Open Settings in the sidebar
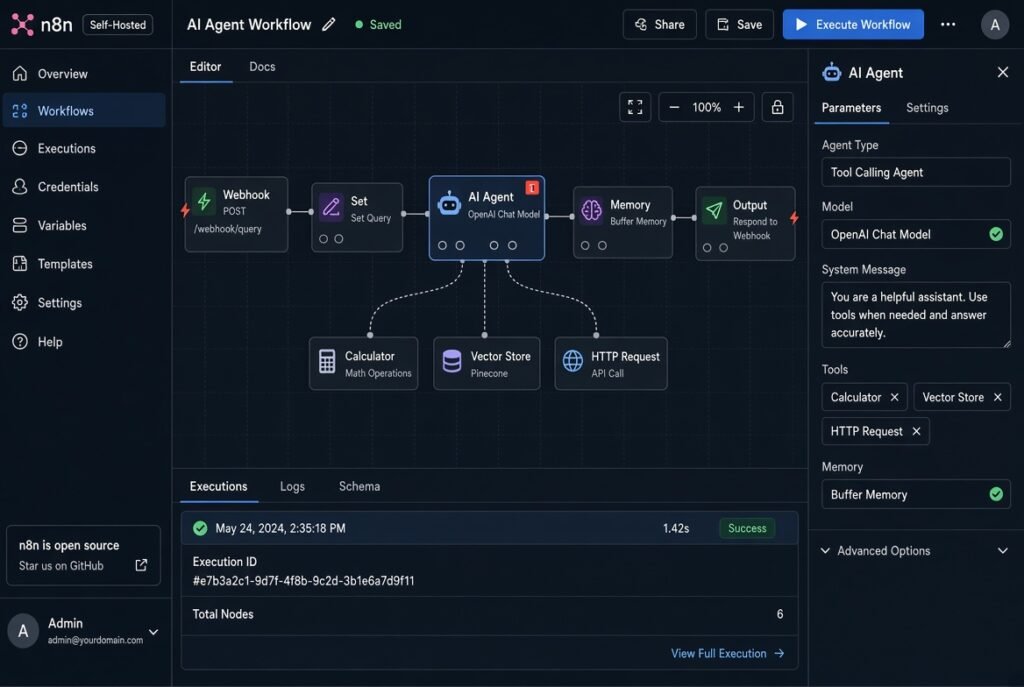Viewport: 1024px width, 687px height. (x=83, y=303)
